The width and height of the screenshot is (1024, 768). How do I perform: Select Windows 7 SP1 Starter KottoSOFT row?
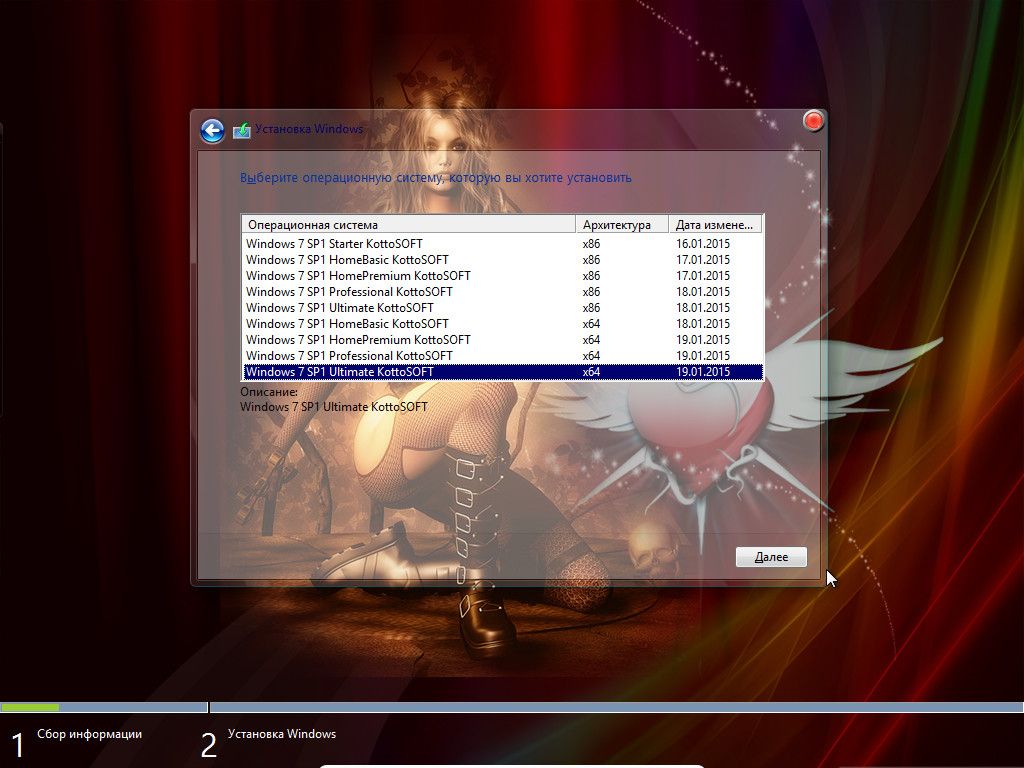502,244
